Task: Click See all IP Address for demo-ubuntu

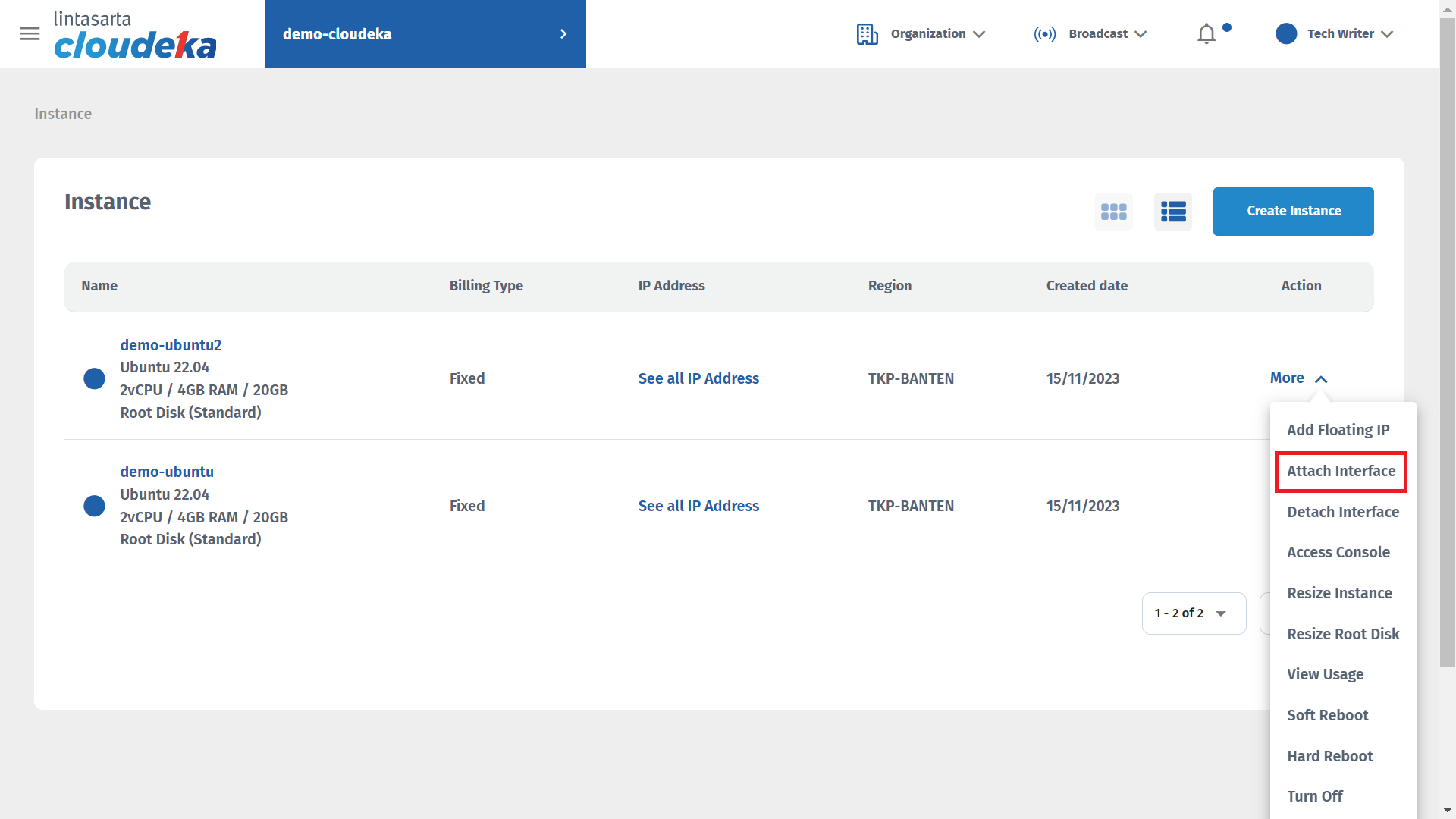Action: [x=698, y=506]
